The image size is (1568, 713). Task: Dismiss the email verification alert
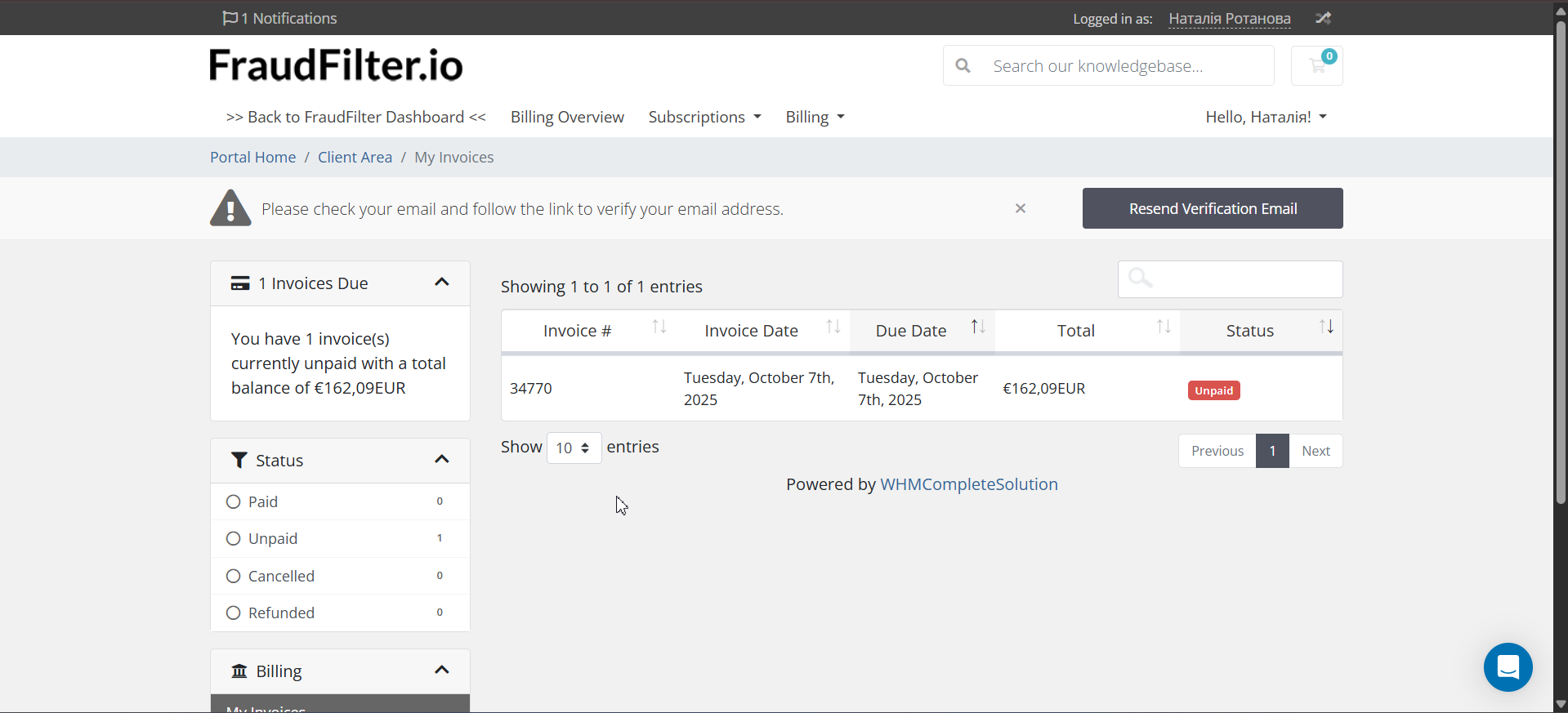click(1020, 208)
